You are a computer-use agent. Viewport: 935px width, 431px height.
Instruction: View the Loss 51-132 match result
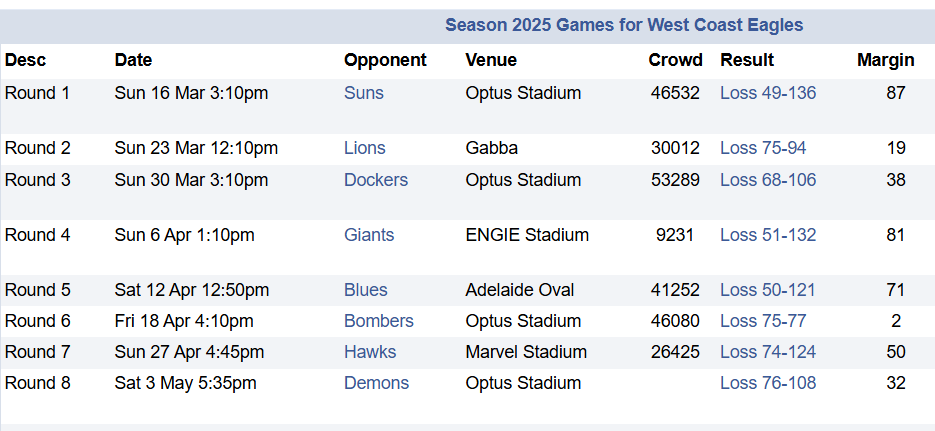coord(768,235)
